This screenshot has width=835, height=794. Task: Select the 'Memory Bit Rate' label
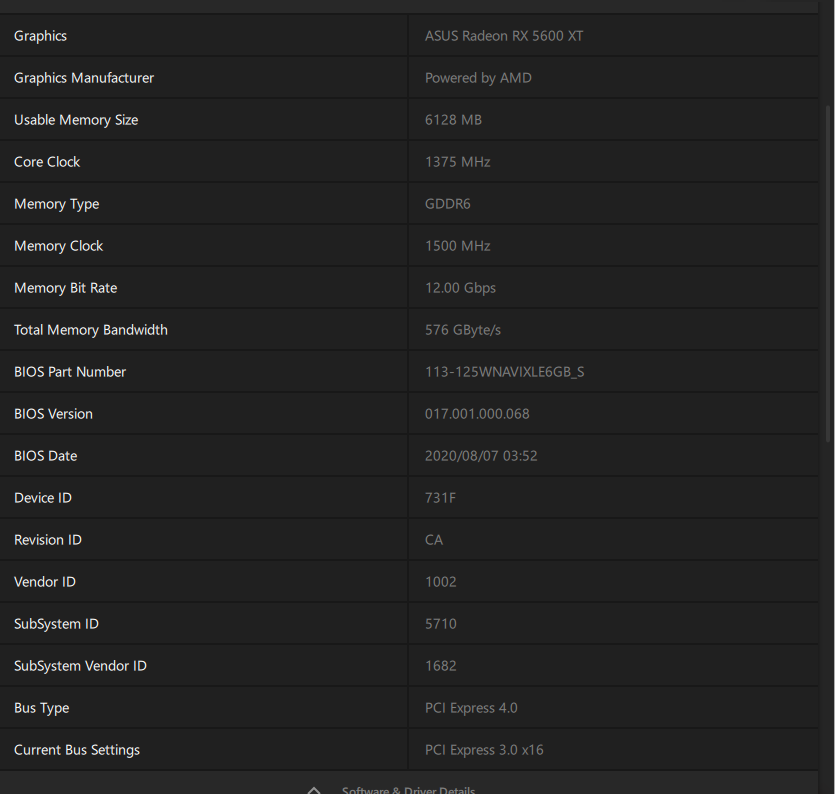click(66, 288)
